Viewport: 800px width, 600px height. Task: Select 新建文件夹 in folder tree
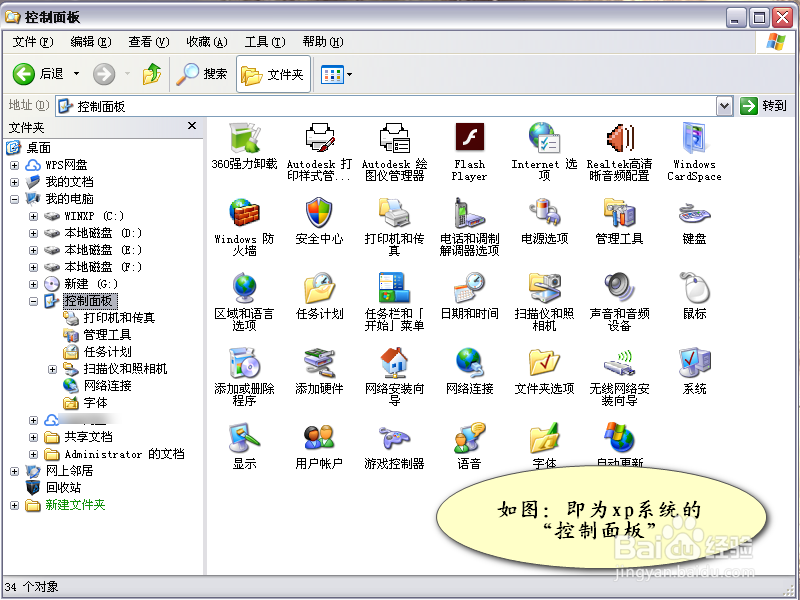[75, 505]
